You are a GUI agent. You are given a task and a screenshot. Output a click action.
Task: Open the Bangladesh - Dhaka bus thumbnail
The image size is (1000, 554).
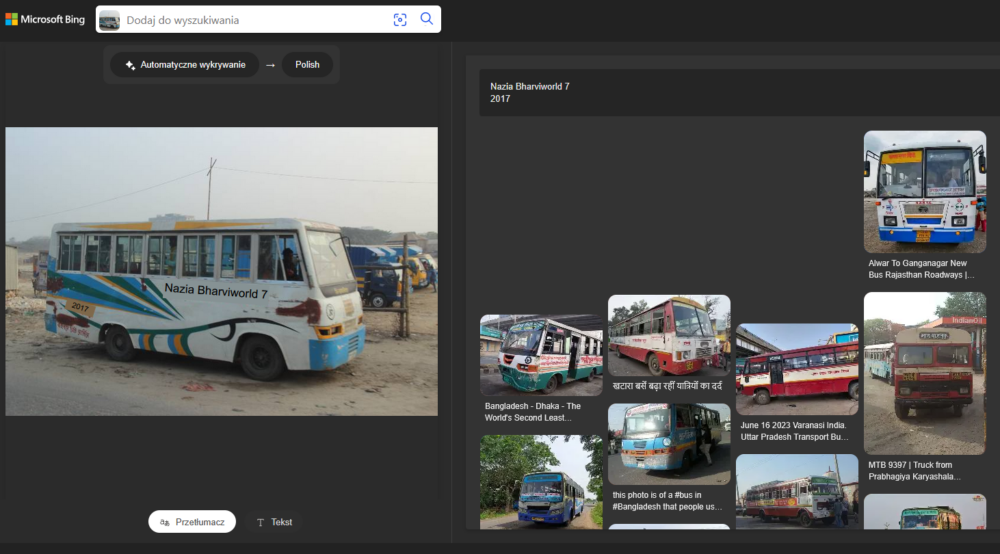(x=541, y=355)
